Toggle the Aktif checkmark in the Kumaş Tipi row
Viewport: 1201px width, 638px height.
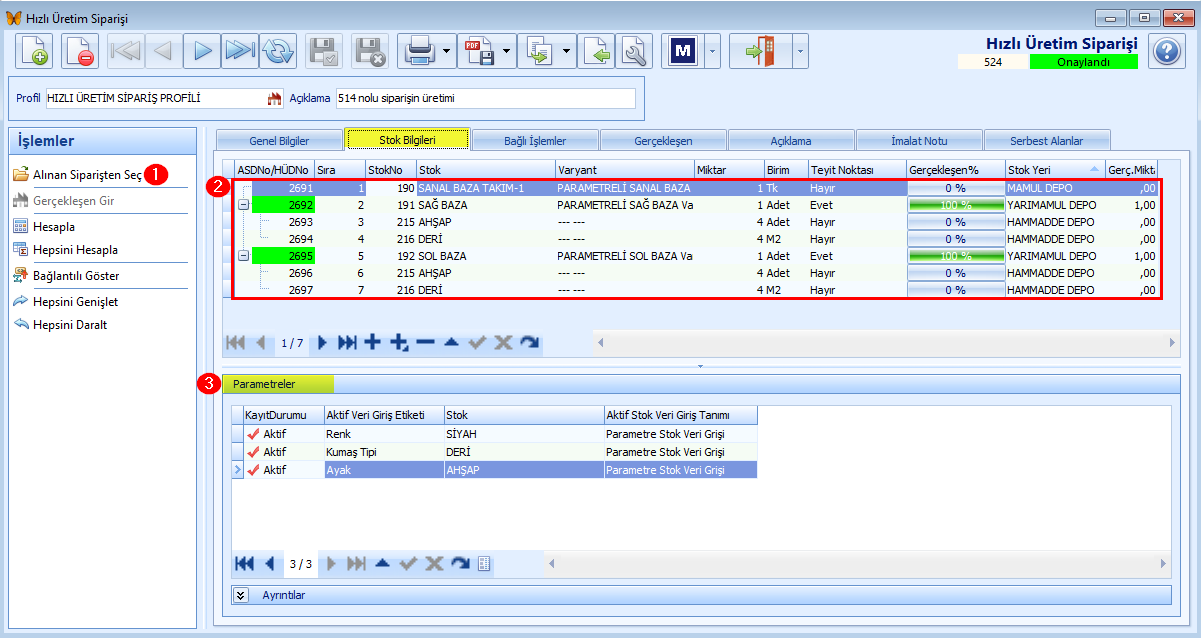(253, 452)
